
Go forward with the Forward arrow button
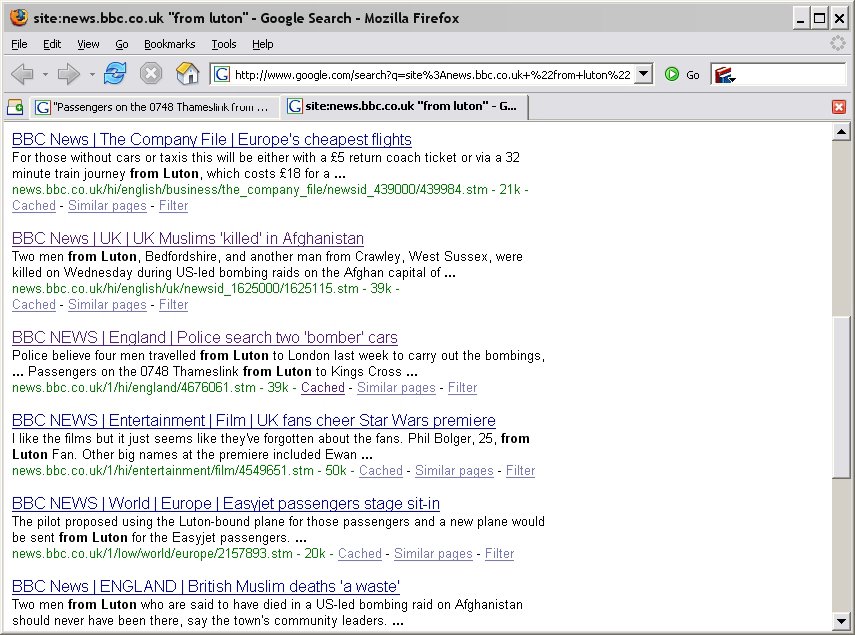(69, 74)
